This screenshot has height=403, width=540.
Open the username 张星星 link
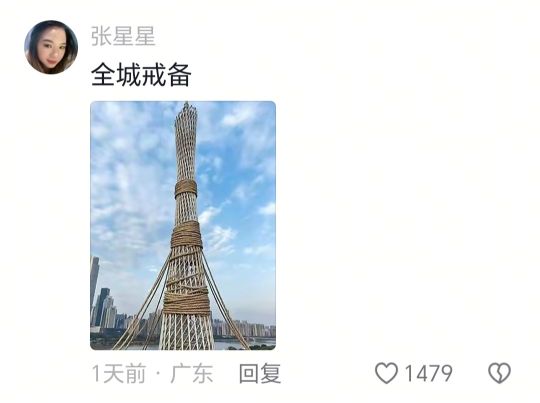click(123, 36)
